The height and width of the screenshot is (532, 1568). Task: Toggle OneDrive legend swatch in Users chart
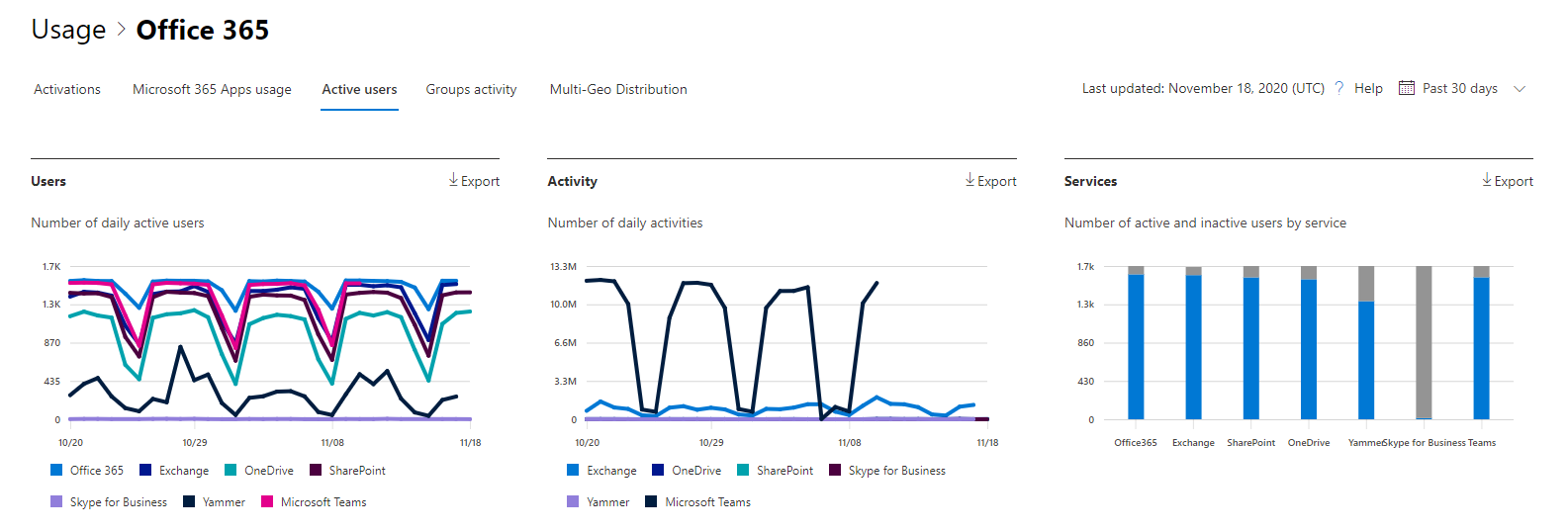coord(231,470)
